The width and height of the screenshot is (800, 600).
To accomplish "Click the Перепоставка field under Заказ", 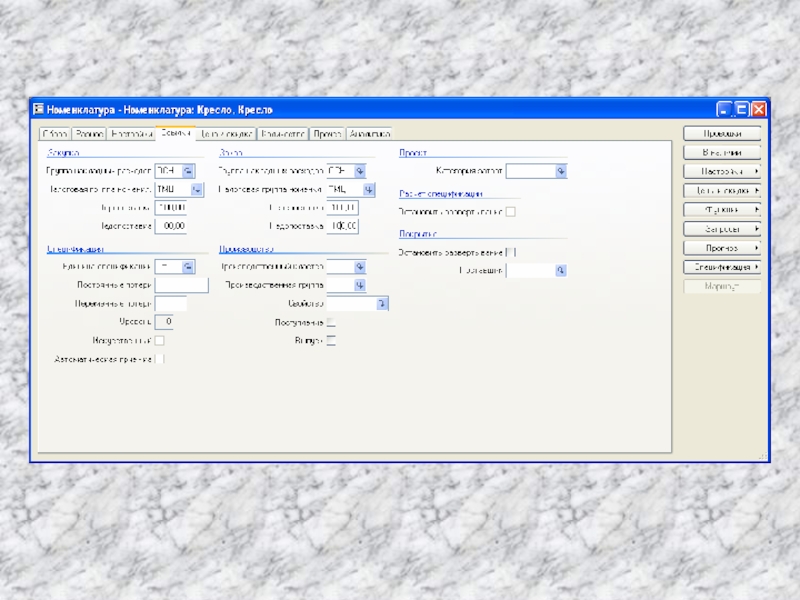I will tap(342, 208).
